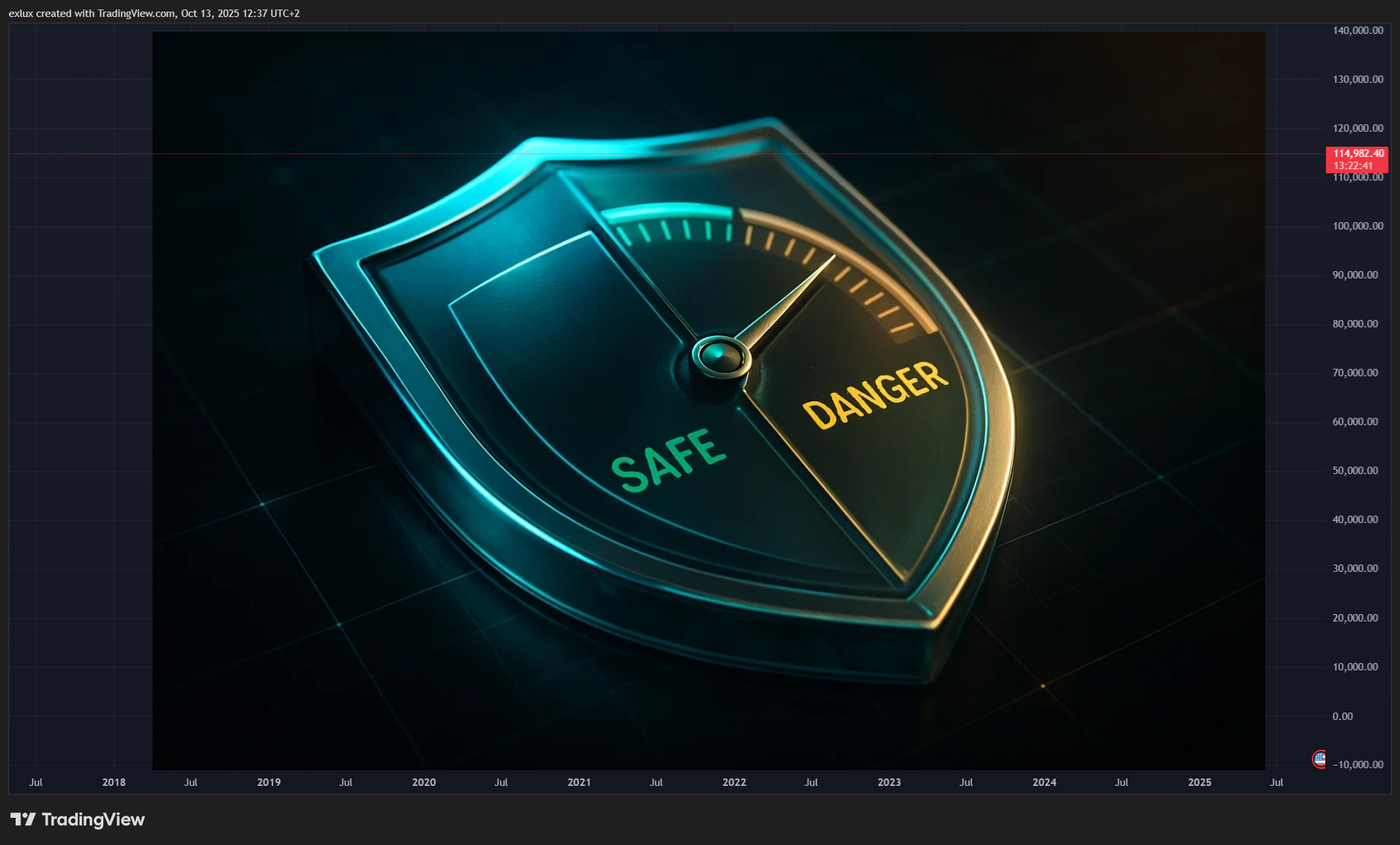
Task: Open the SAFE/DANGER shield gauge image
Action: pos(708,401)
